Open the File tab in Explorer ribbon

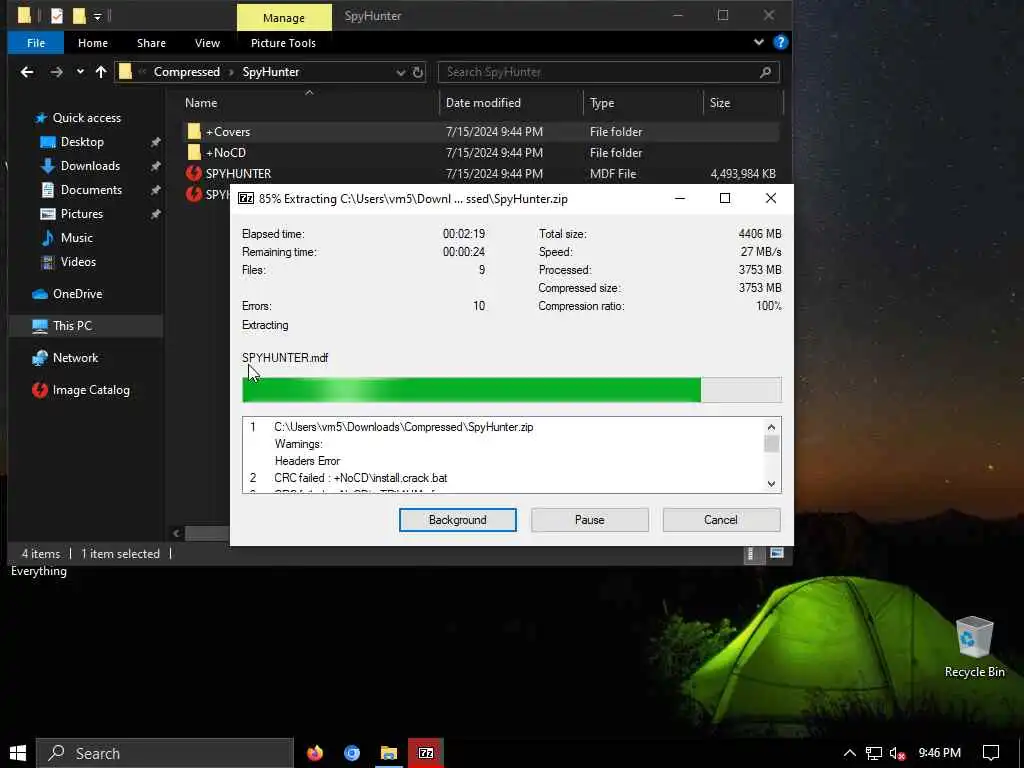click(36, 43)
